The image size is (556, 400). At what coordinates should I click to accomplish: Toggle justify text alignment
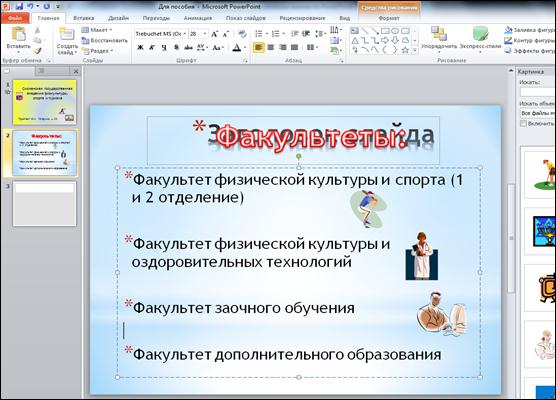[295, 48]
